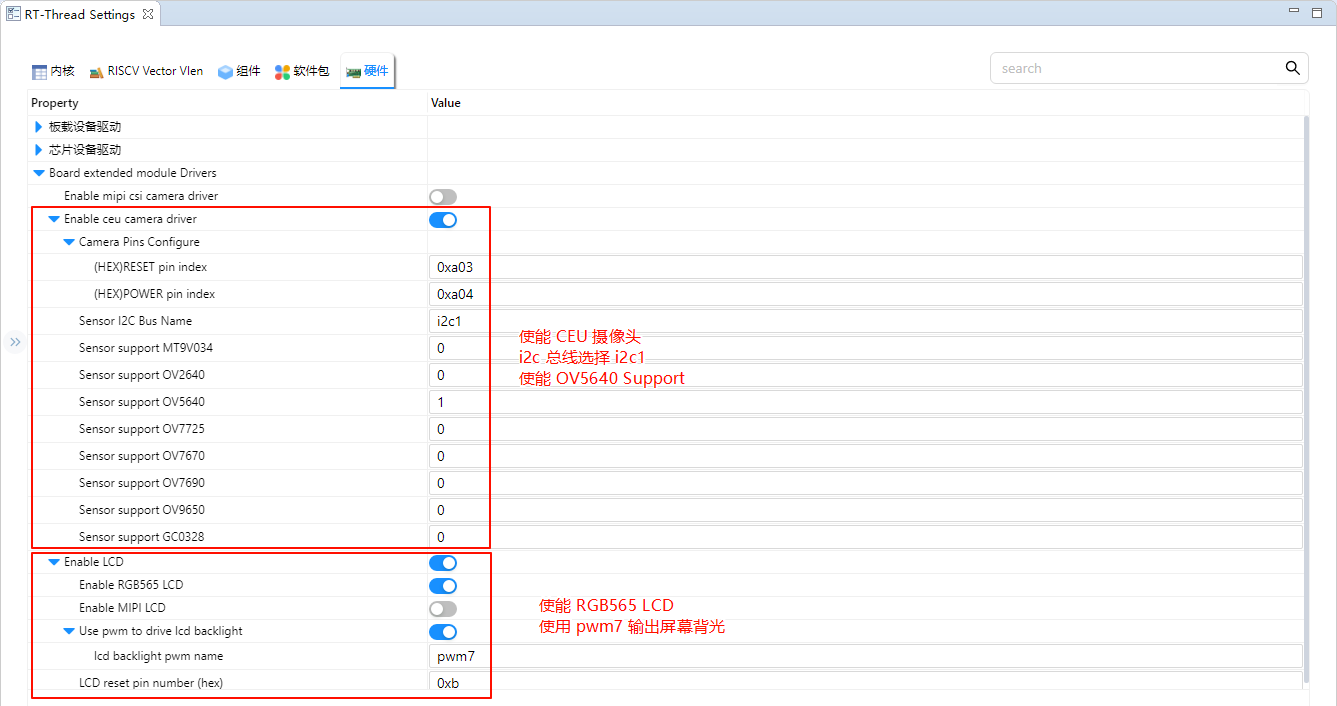Screen dimensions: 1337x706
Task: Open the 内核 kernel tab
Action: point(53,71)
